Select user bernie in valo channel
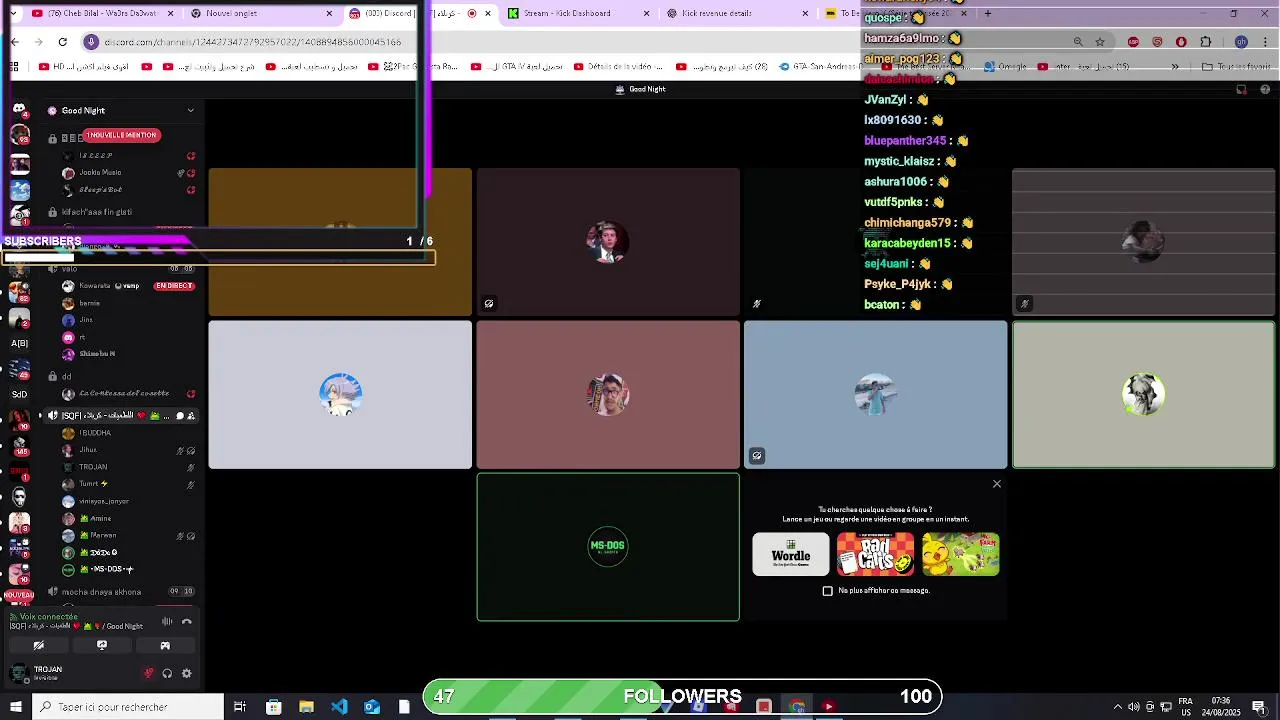The height and width of the screenshot is (720, 1280). click(90, 303)
